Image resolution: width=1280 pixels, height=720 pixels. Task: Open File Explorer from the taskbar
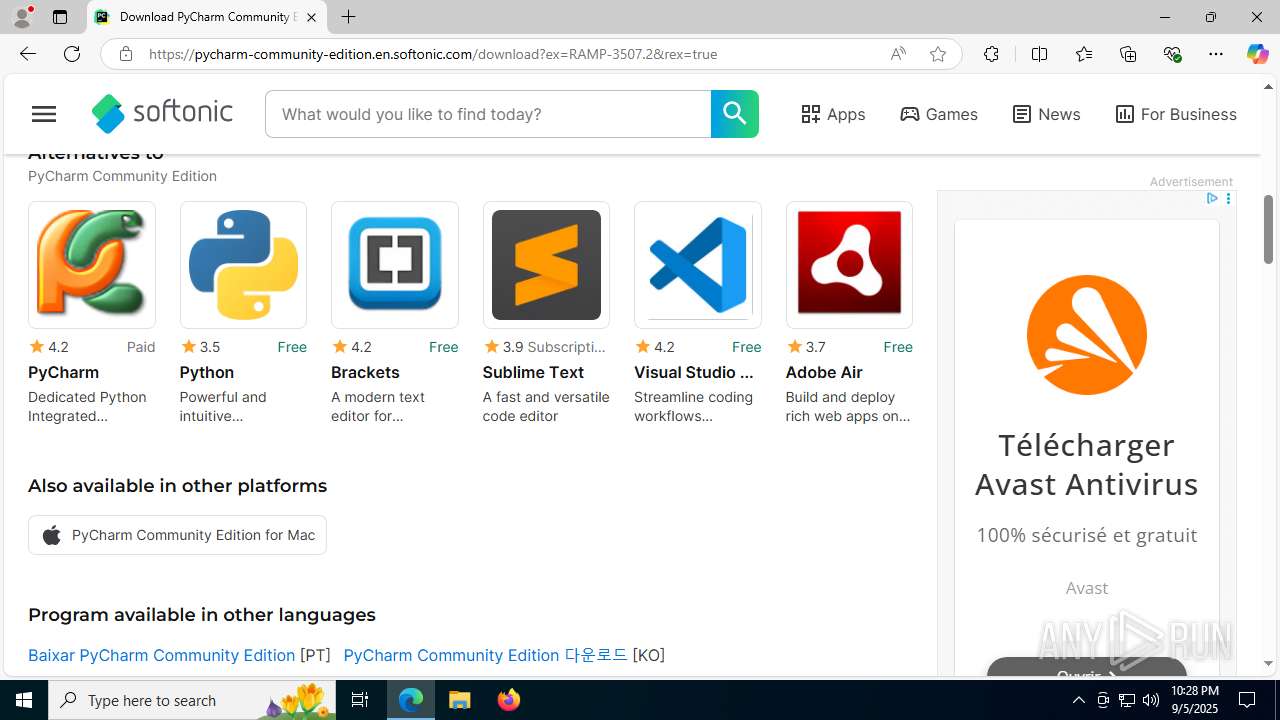pyautogui.click(x=460, y=700)
